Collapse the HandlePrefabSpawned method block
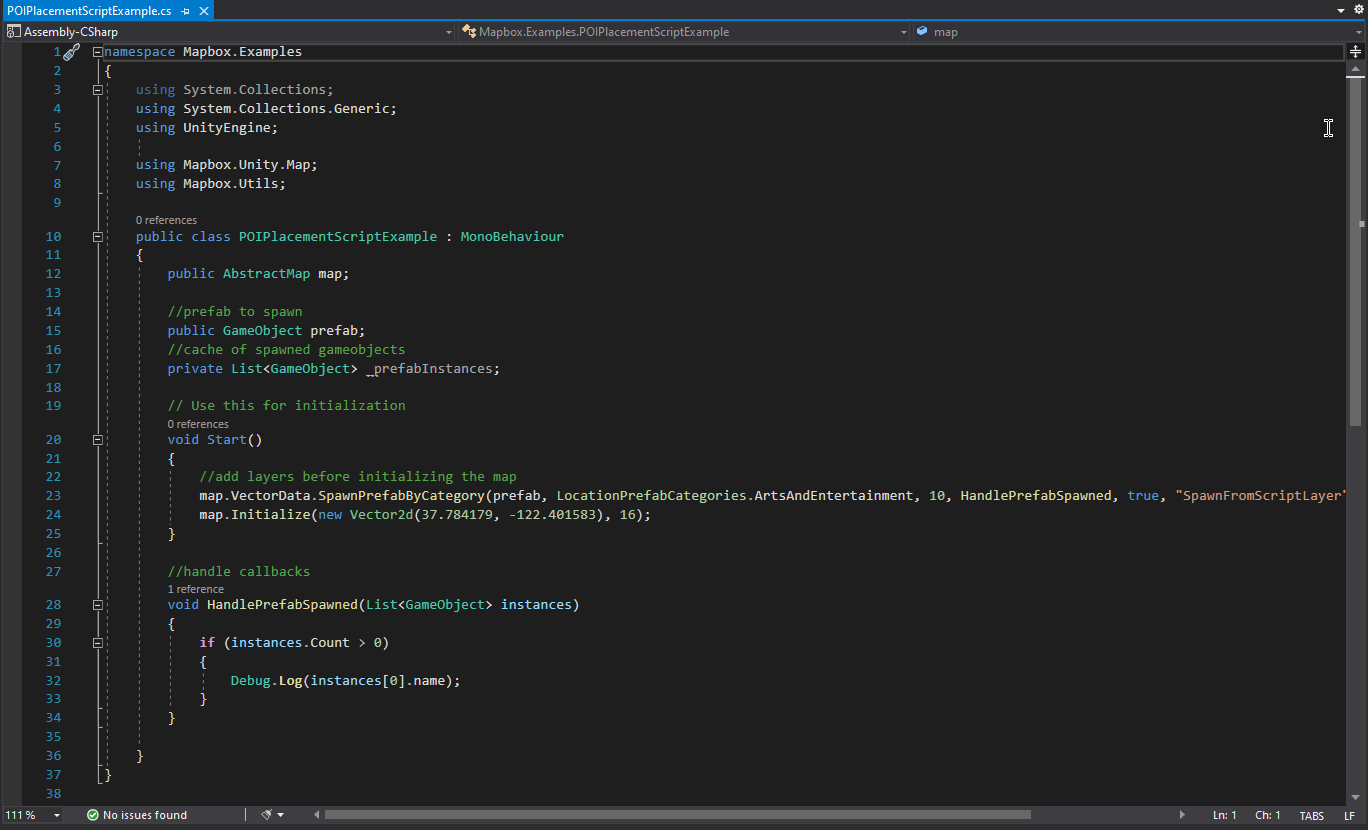Viewport: 1368px width, 830px height. click(x=97, y=605)
